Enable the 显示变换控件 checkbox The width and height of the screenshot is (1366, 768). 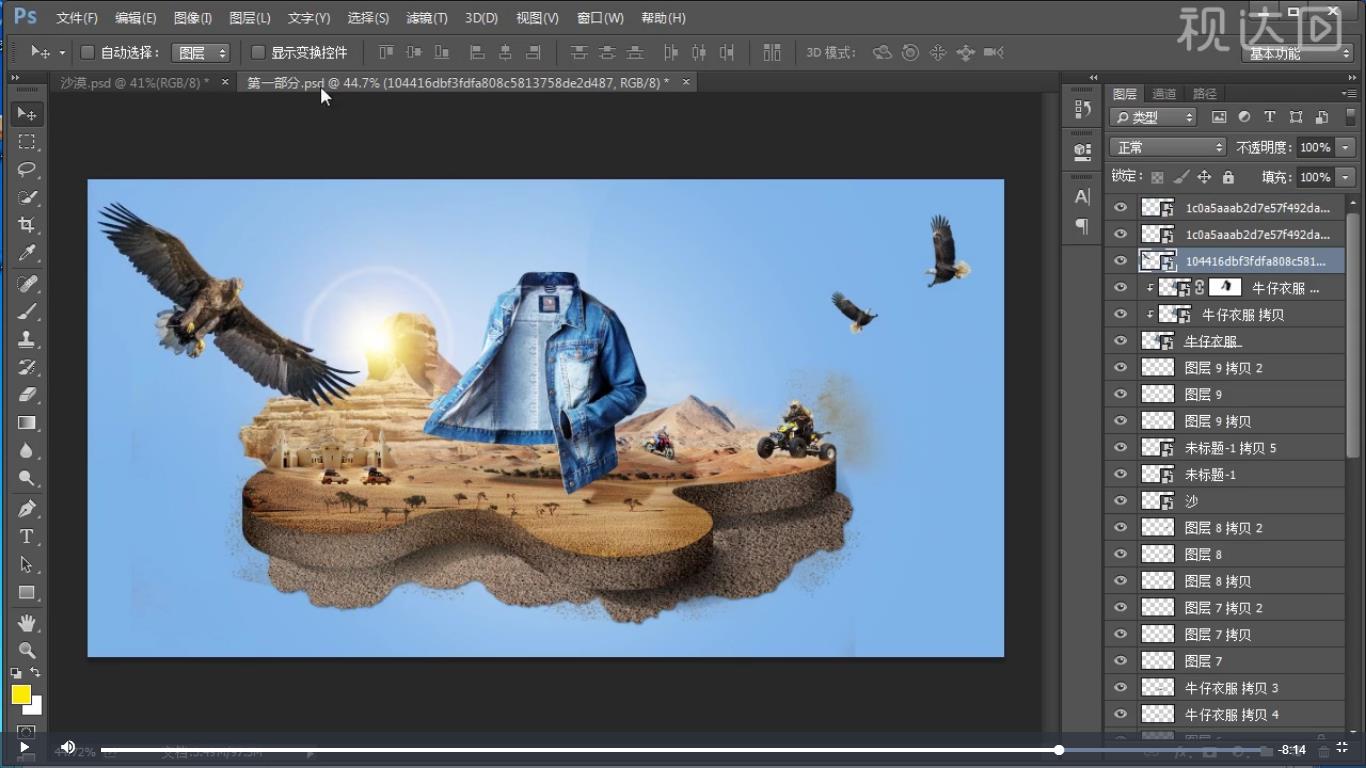point(258,52)
